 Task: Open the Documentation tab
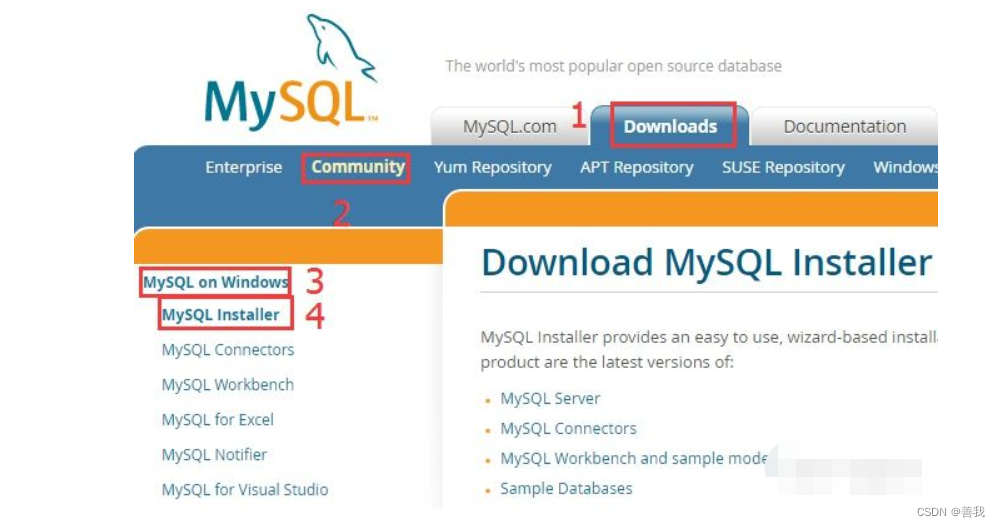844,126
